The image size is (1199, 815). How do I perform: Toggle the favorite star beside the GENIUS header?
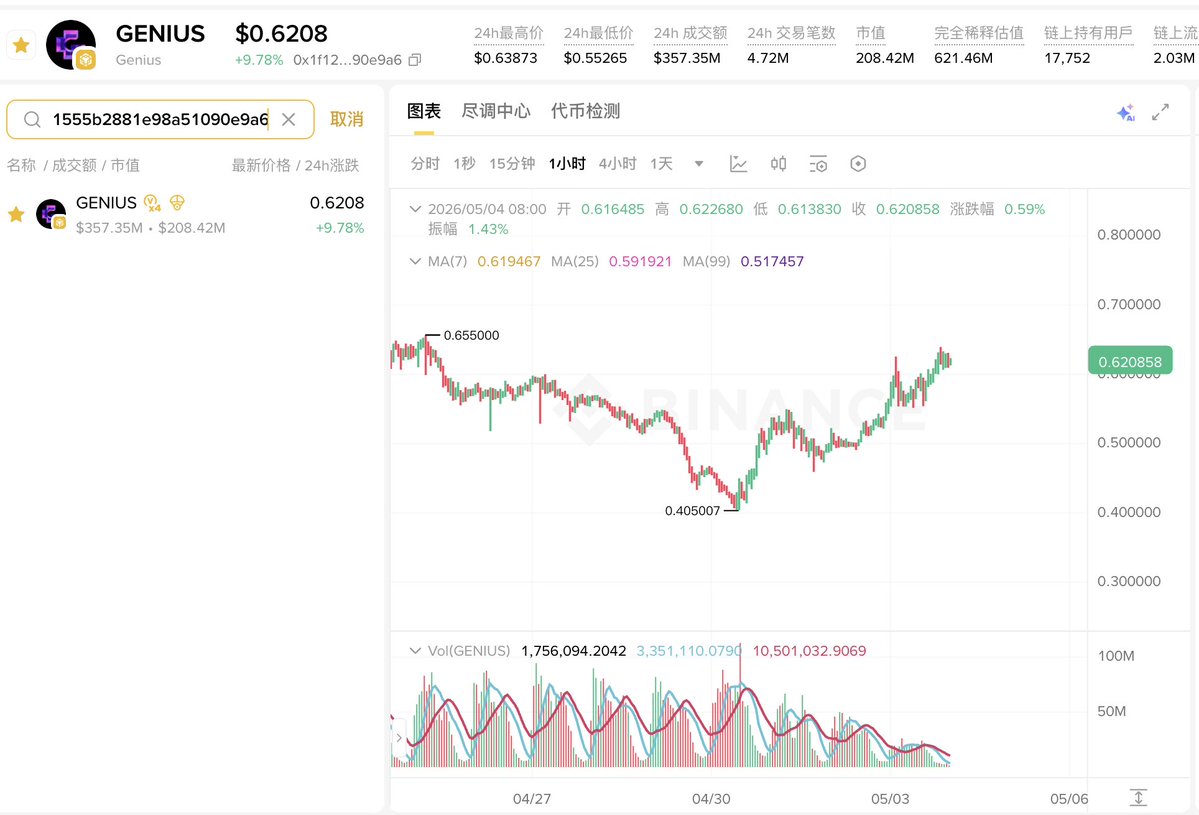(21, 45)
